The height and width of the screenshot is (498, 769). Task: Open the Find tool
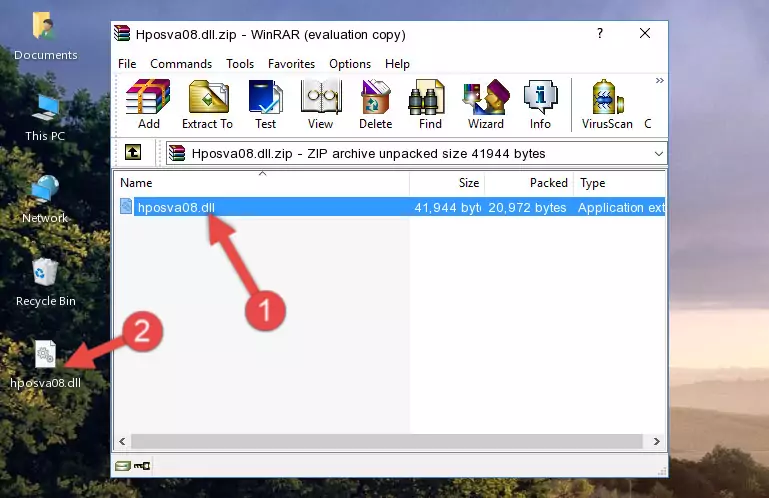430,104
